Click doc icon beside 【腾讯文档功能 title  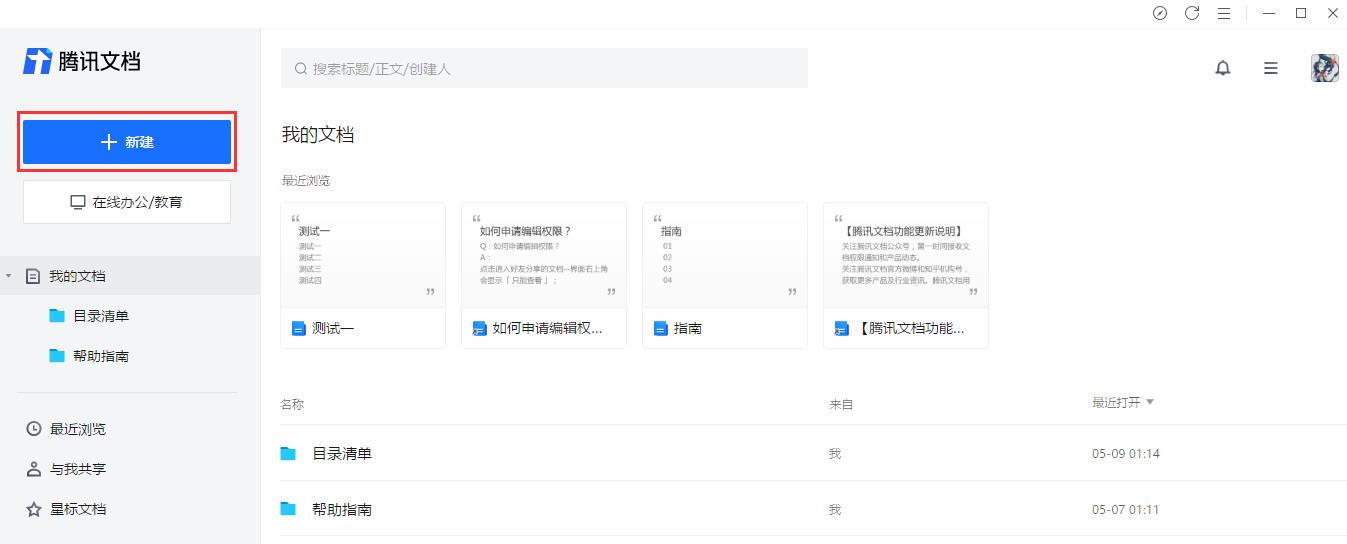pyautogui.click(x=841, y=328)
